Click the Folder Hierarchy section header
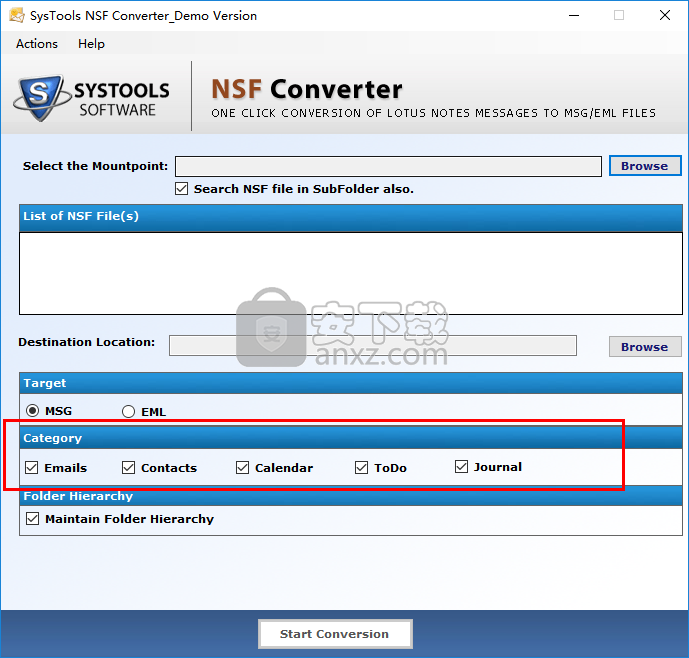Viewport: 689px width, 658px height. [351, 497]
